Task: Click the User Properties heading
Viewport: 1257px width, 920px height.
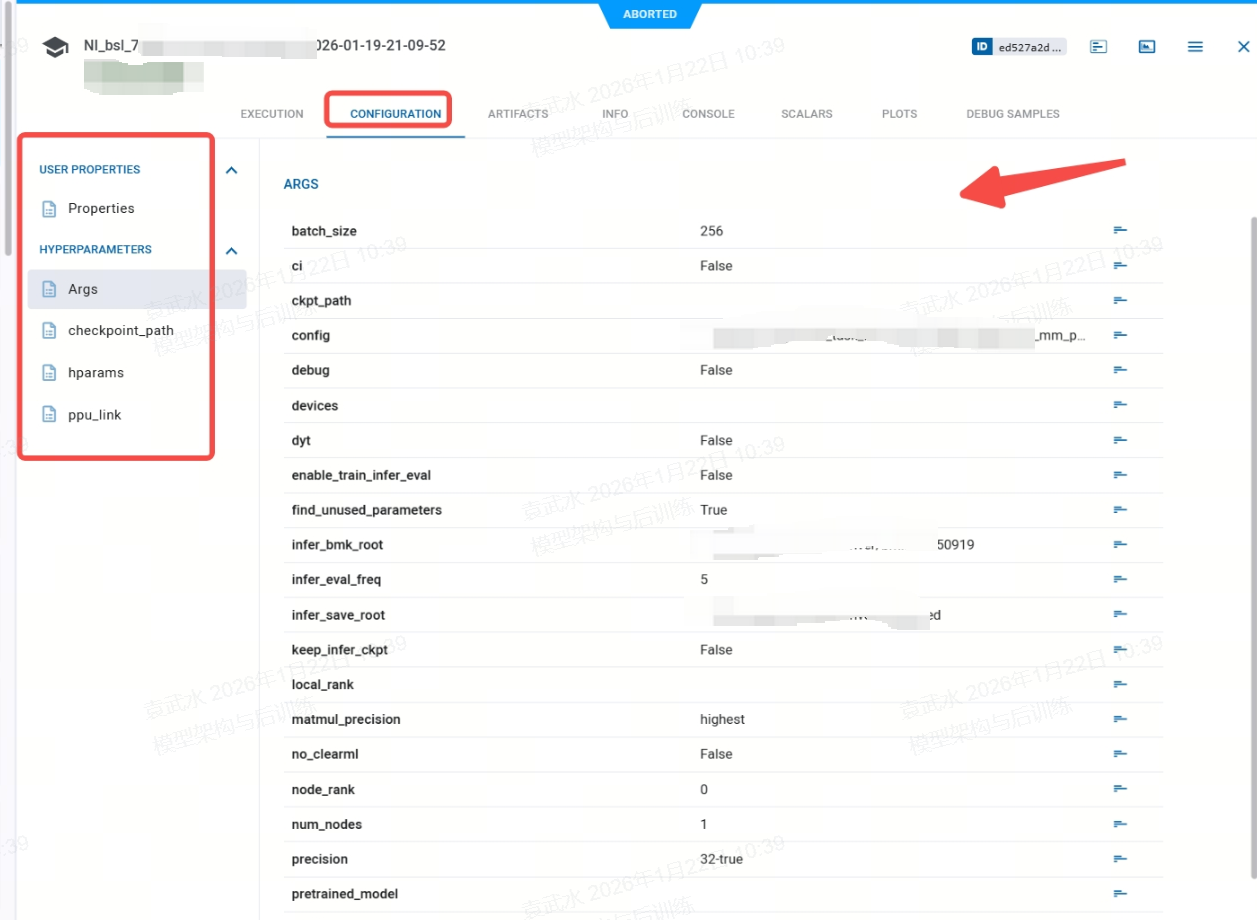Action: coord(90,170)
